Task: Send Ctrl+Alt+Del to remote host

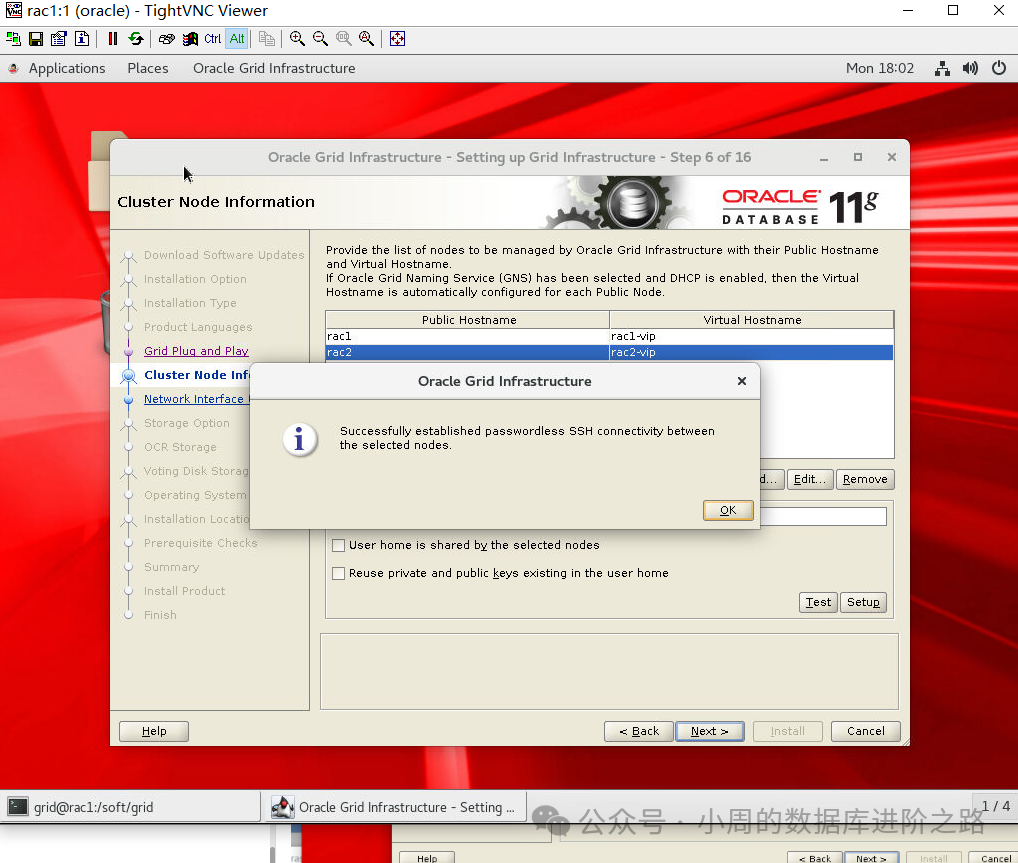Action: 166,39
